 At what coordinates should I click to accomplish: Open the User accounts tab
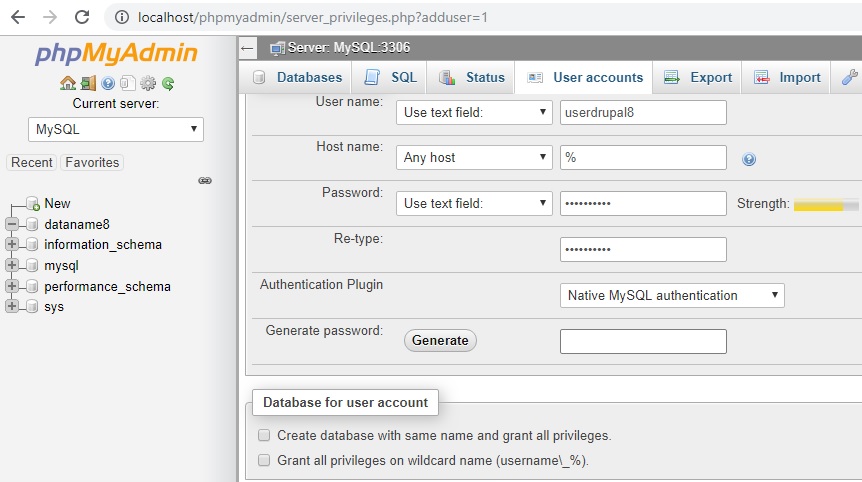click(x=584, y=77)
